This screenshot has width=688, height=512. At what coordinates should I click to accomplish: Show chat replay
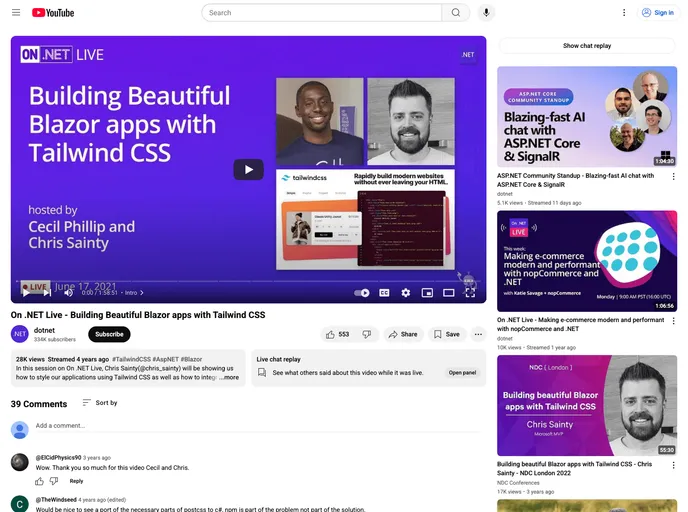click(x=587, y=46)
